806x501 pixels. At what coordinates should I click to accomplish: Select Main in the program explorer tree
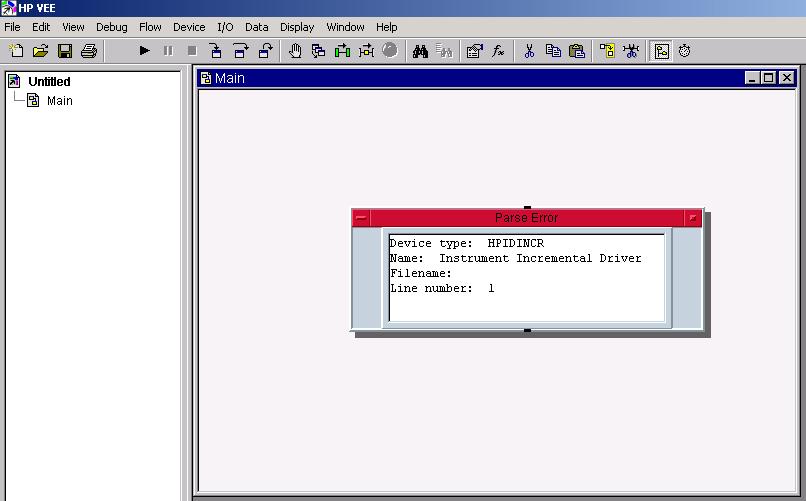(x=59, y=101)
